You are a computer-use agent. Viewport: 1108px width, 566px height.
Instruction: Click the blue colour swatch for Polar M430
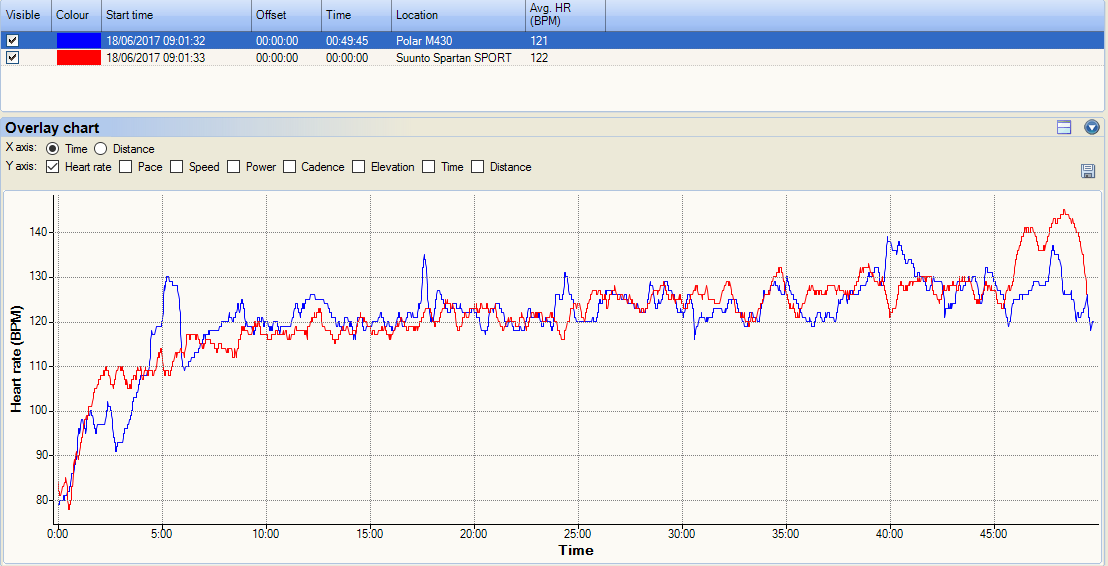[x=78, y=41]
